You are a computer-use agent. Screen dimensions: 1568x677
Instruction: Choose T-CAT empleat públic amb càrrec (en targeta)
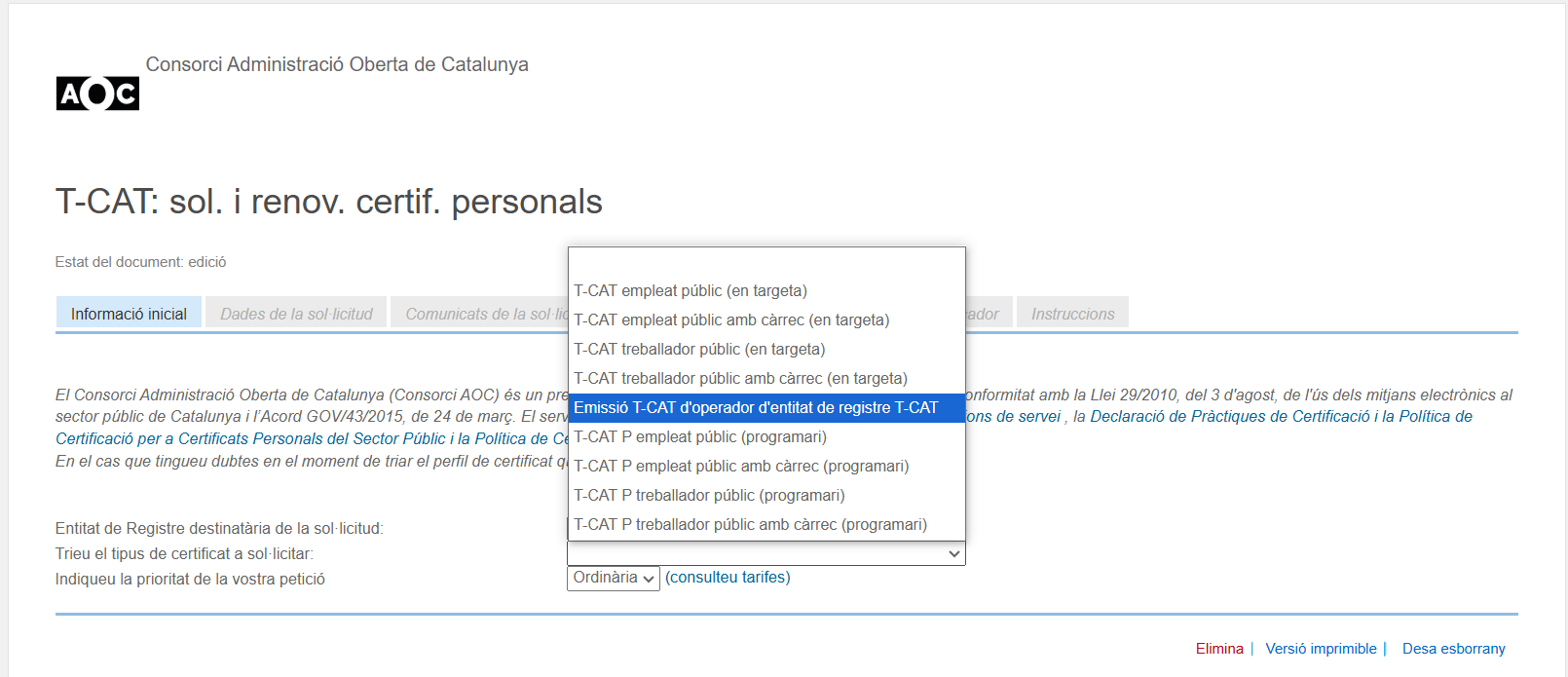(x=766, y=320)
